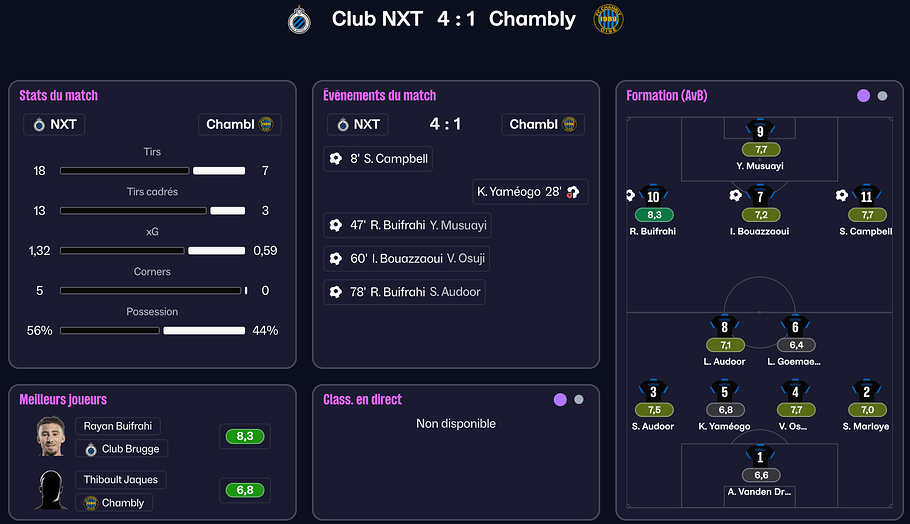Click the goal ball icon at 8' S. Campbell
The image size is (910, 524).
335,159
